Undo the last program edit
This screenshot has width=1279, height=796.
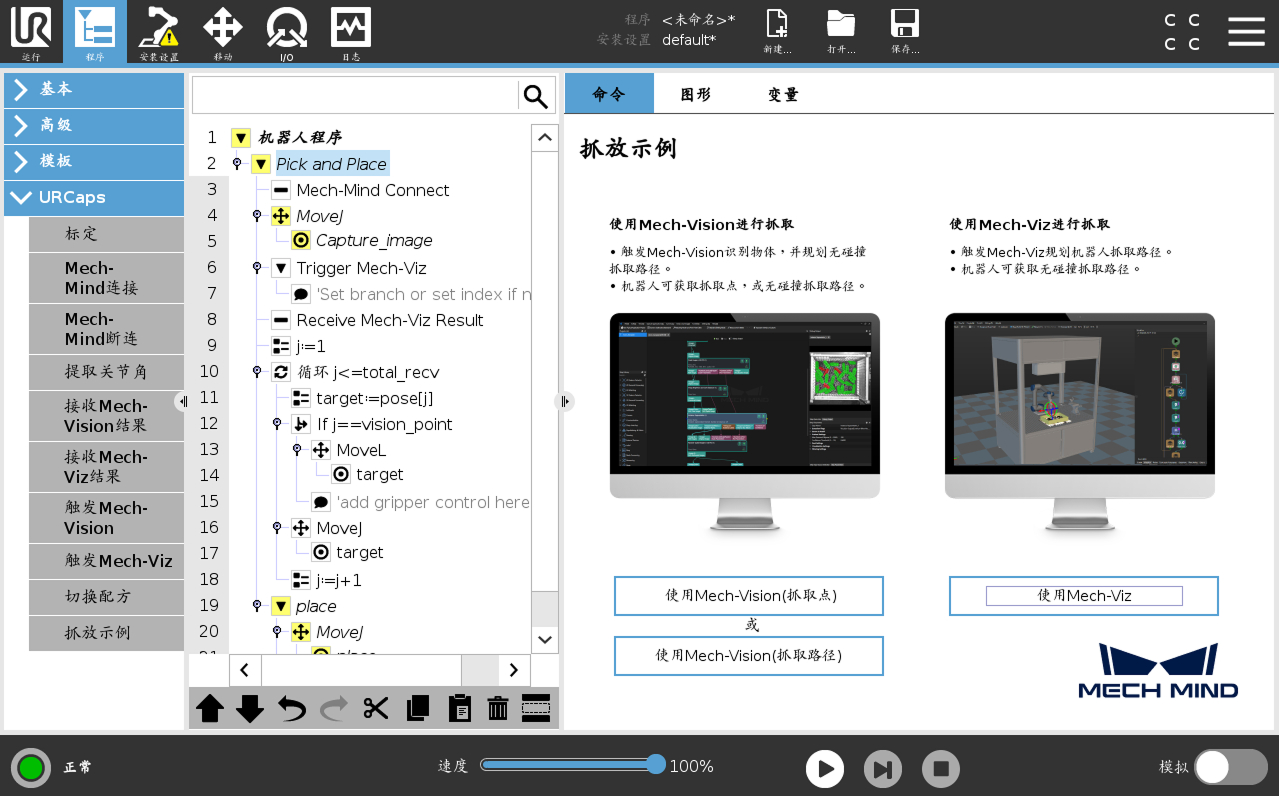coord(291,708)
